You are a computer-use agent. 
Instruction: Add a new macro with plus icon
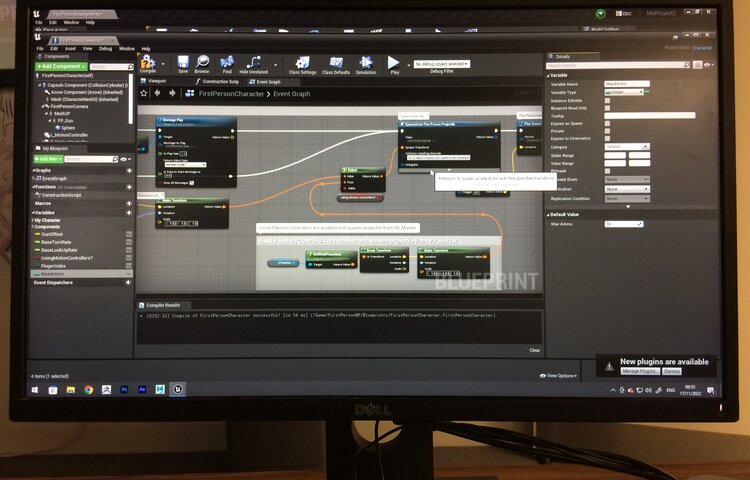[x=129, y=203]
